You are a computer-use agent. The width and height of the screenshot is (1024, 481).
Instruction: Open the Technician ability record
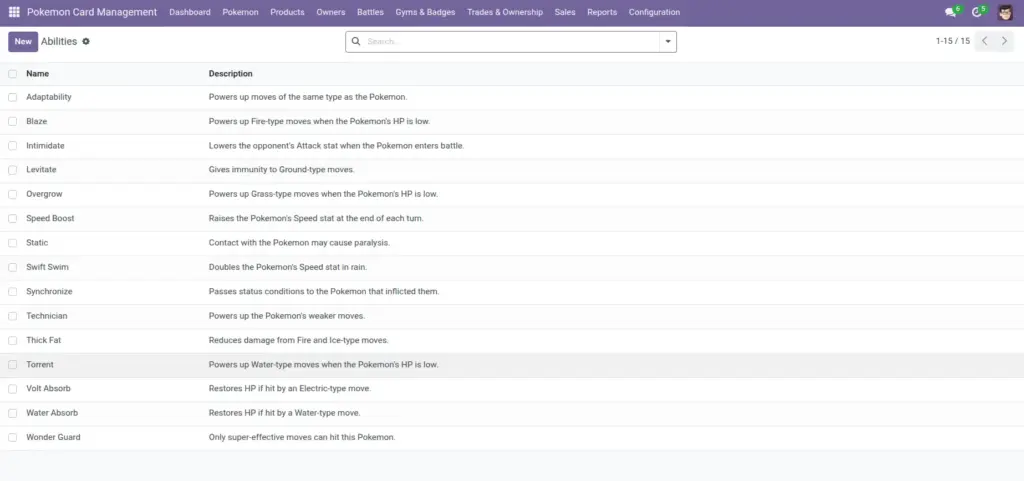(46, 316)
